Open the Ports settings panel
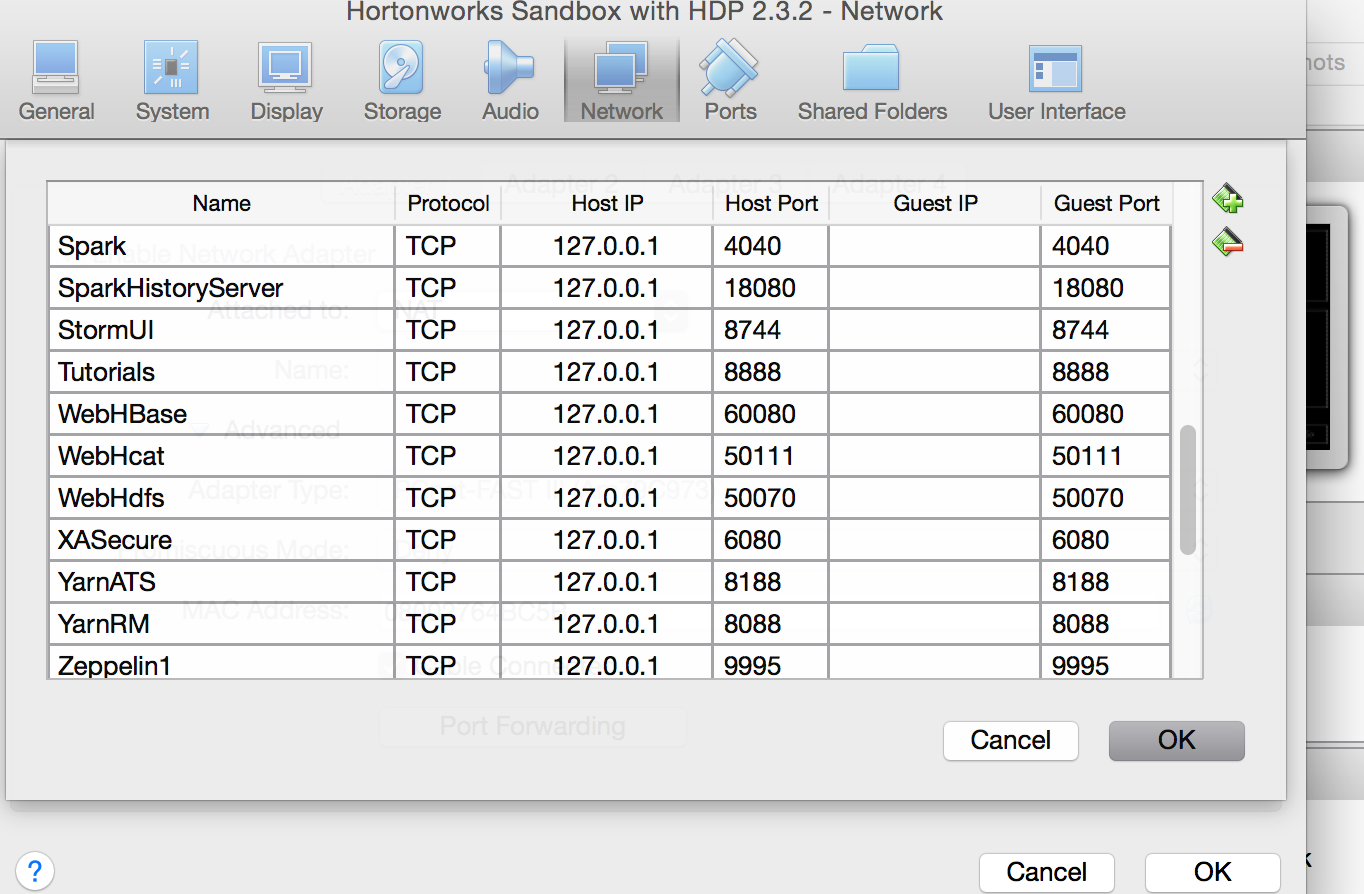The height and width of the screenshot is (894, 1364). (729, 80)
